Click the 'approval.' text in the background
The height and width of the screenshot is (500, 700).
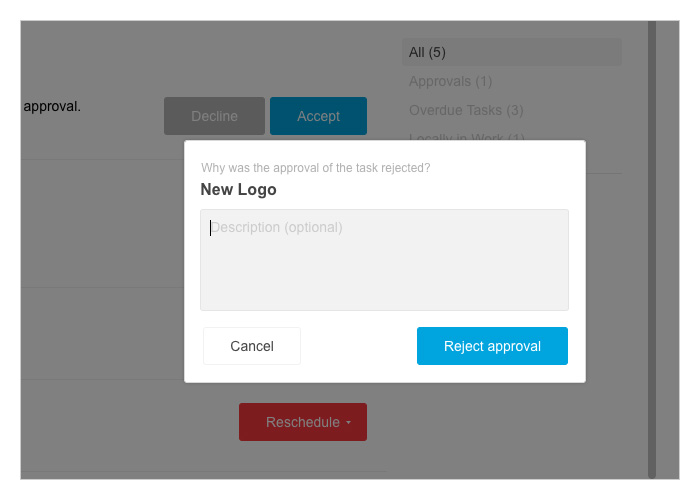(52, 107)
